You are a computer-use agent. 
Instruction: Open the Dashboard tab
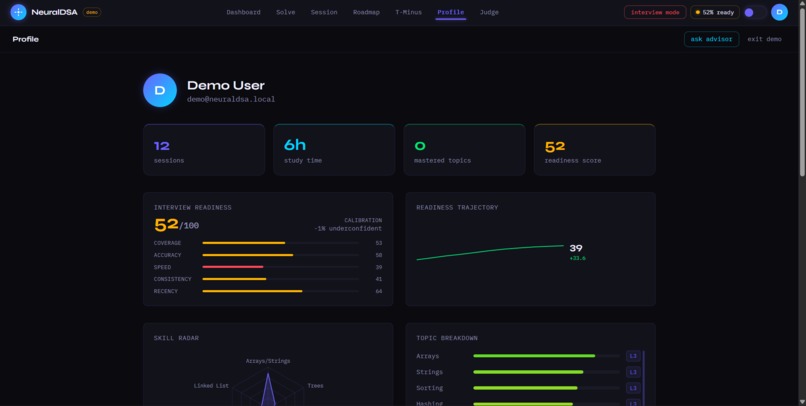point(244,12)
